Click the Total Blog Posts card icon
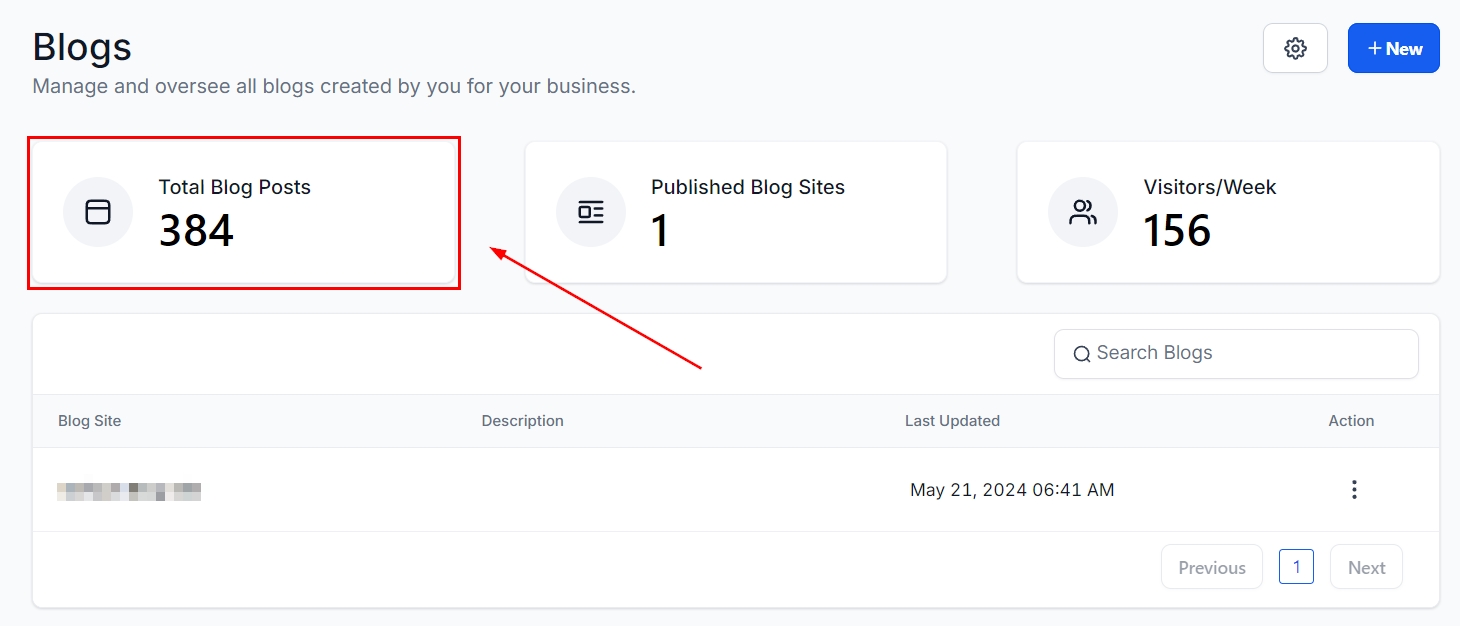Viewport: 1460px width, 626px height. point(98,212)
